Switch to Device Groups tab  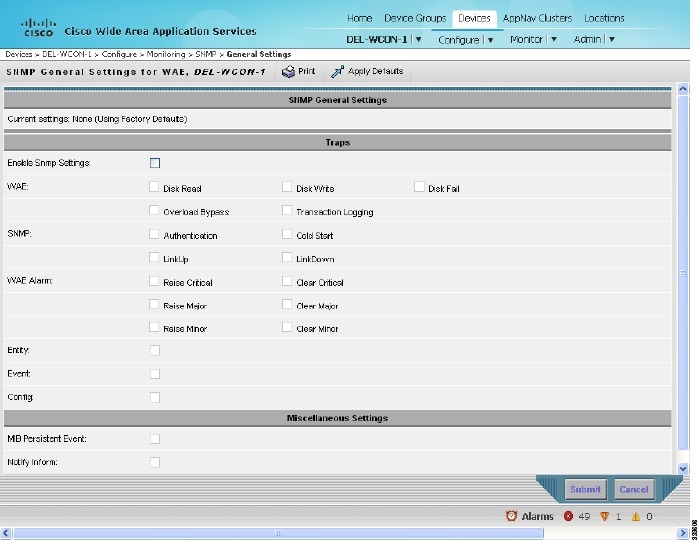[415, 18]
